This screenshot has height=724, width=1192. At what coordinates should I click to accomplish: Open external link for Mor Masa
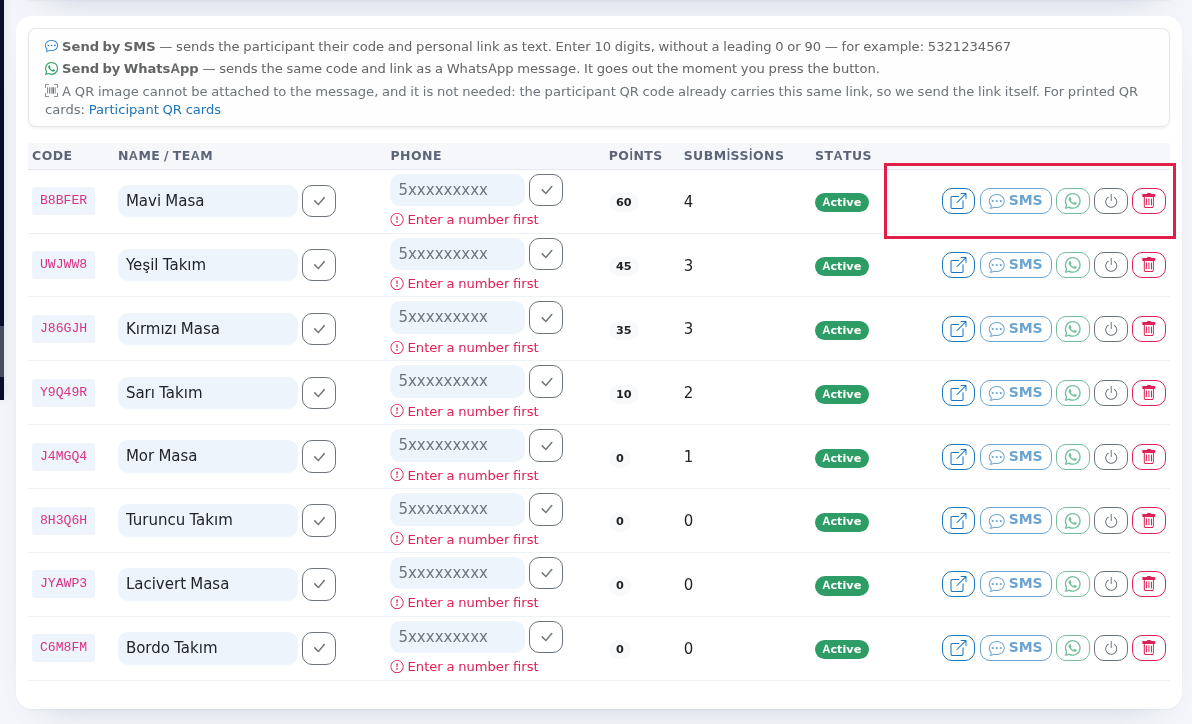click(958, 456)
